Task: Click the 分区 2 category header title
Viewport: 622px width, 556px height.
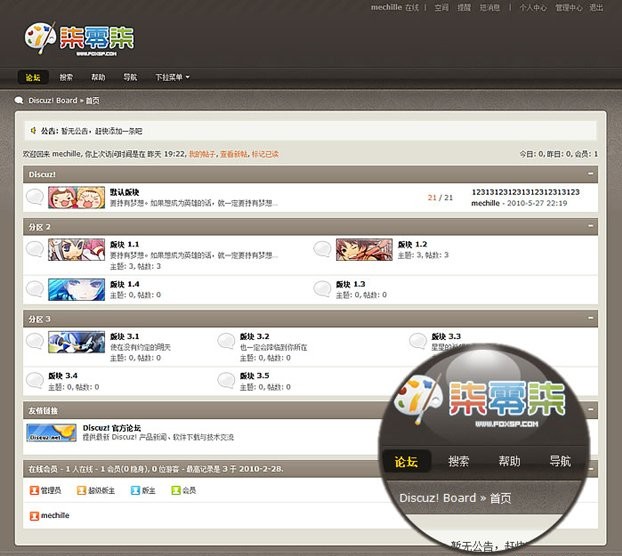Action: tap(39, 227)
